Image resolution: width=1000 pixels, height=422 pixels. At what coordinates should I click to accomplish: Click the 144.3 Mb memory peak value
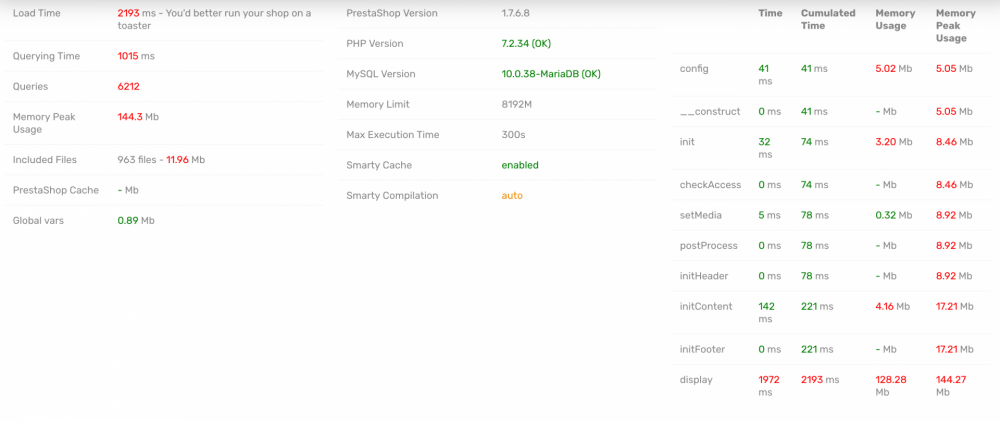point(138,117)
